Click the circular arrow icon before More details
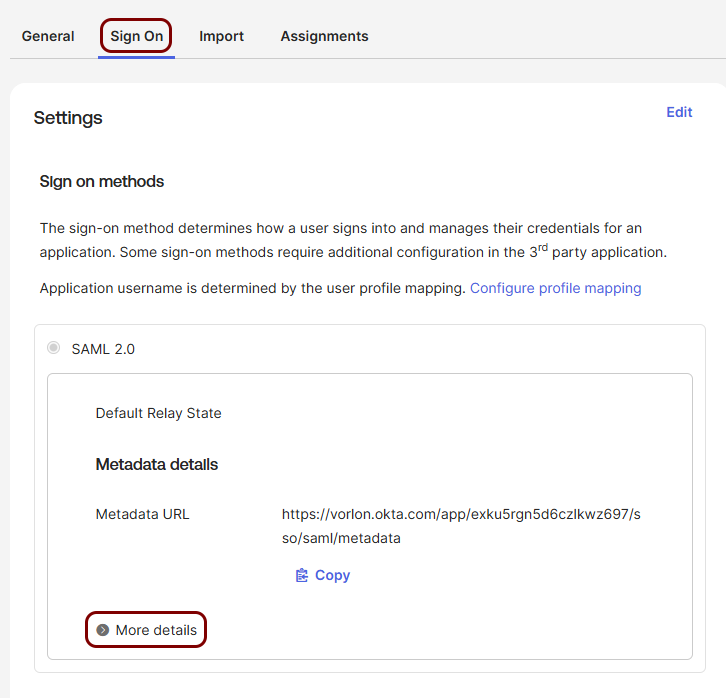726x698 pixels. pos(103,630)
